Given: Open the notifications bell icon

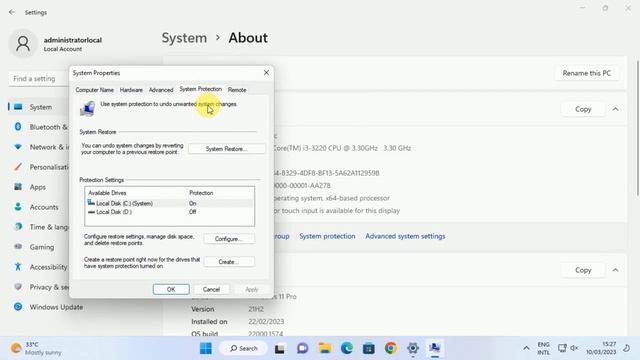Looking at the screenshot, I should (x=627, y=348).
